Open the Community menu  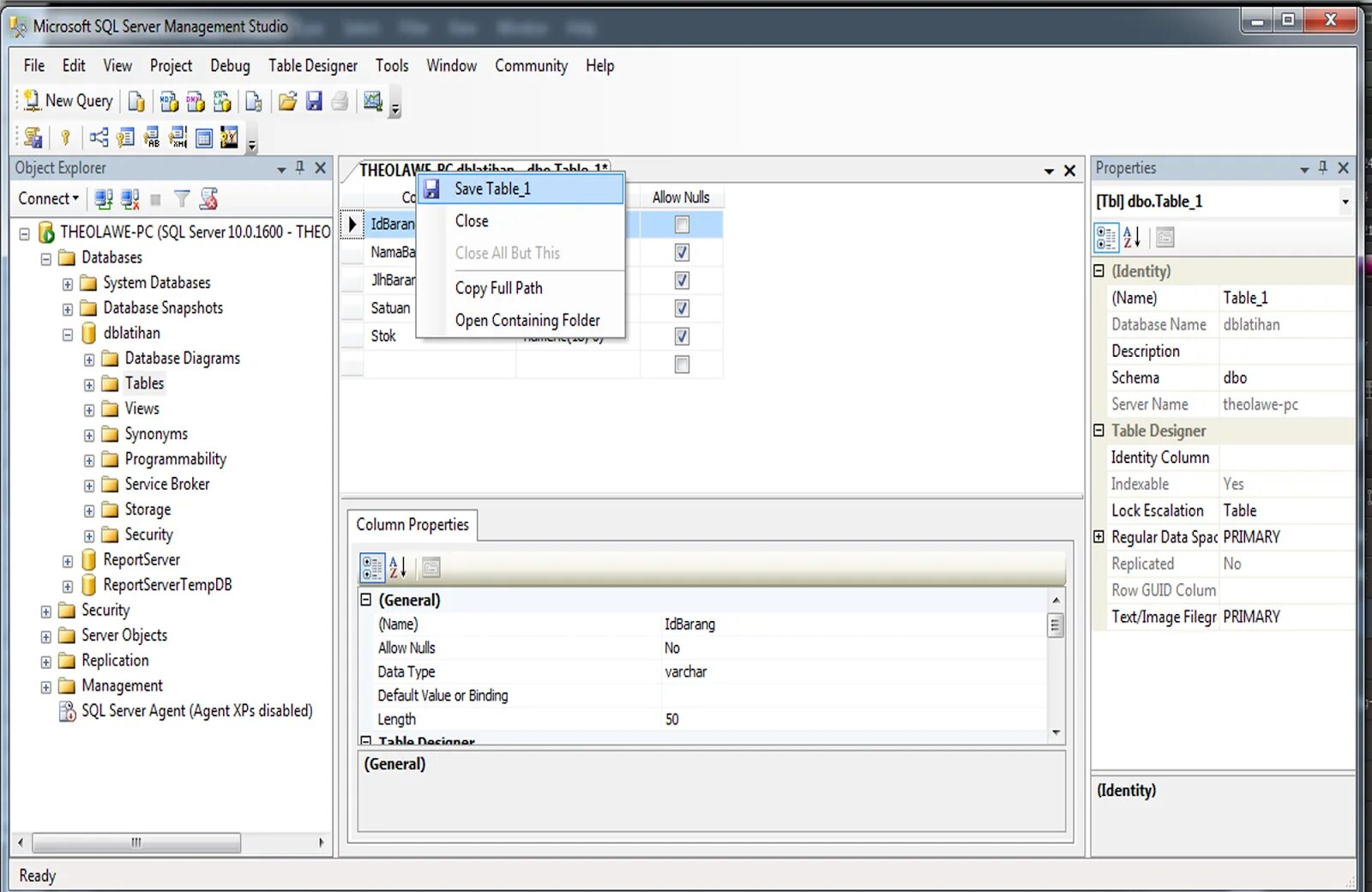[x=531, y=66]
